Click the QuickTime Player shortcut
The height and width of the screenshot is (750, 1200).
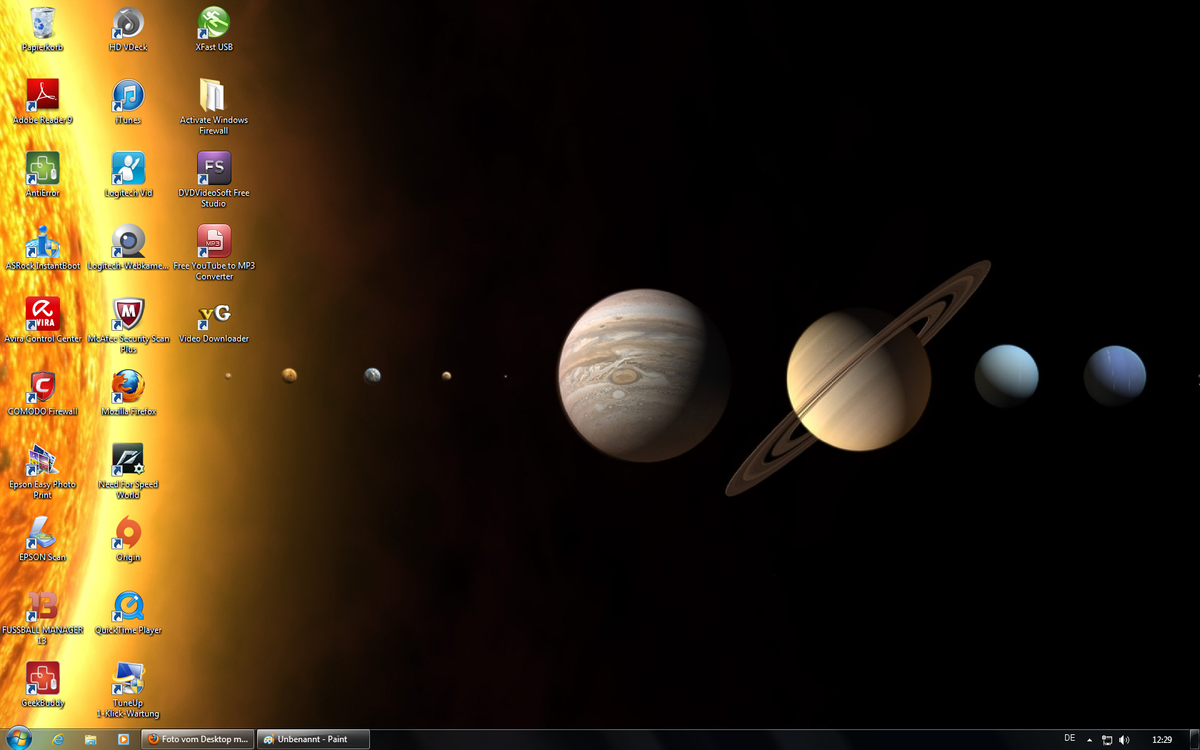(128, 605)
